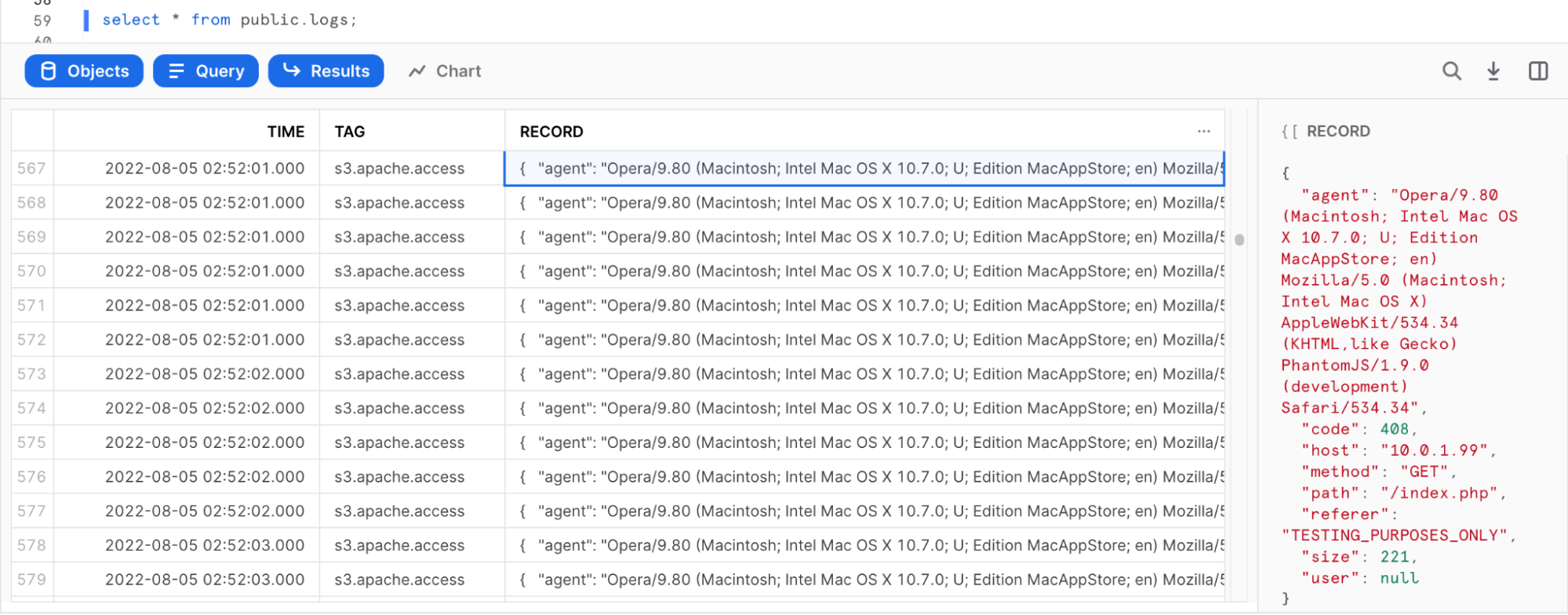
Task: Click the RECORD cell in row 575
Action: point(863,442)
